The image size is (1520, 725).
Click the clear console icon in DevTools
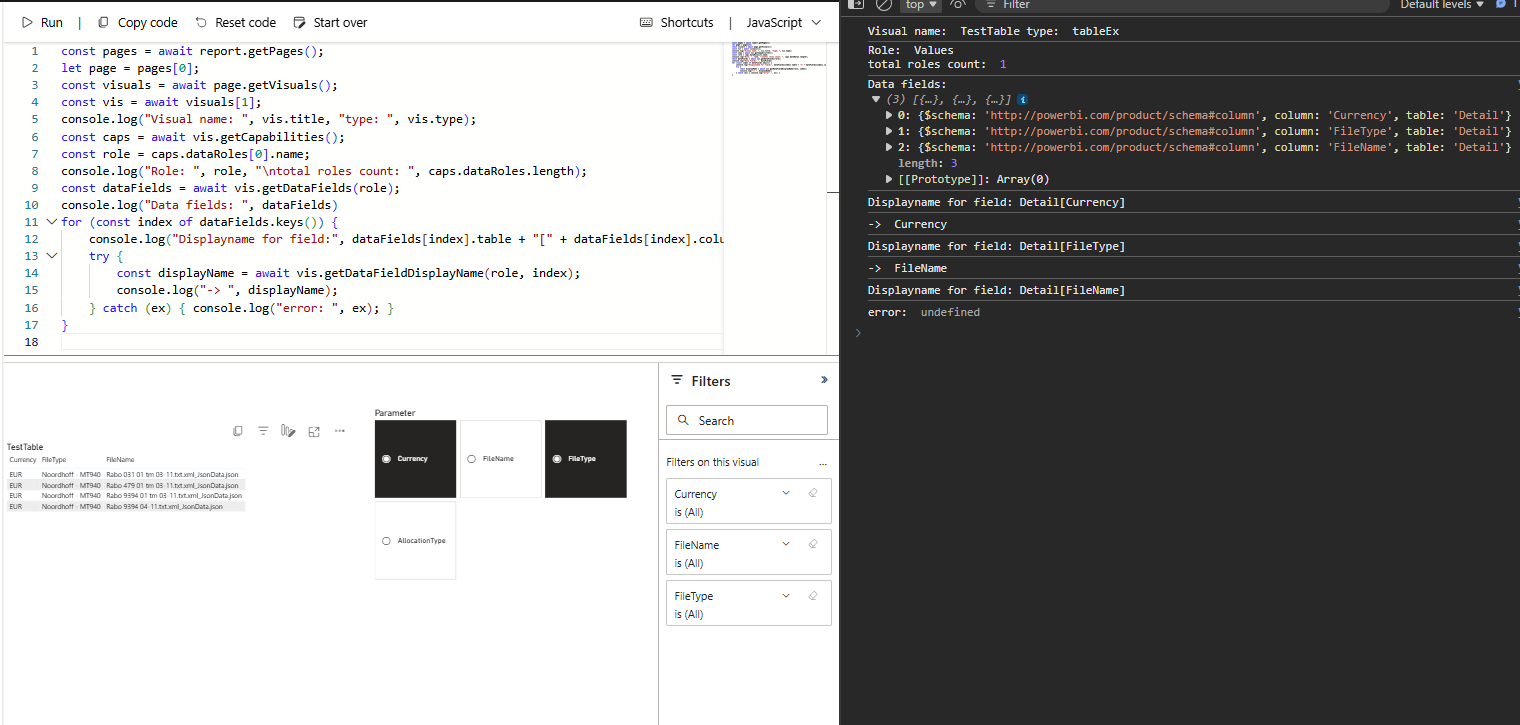pos(883,5)
